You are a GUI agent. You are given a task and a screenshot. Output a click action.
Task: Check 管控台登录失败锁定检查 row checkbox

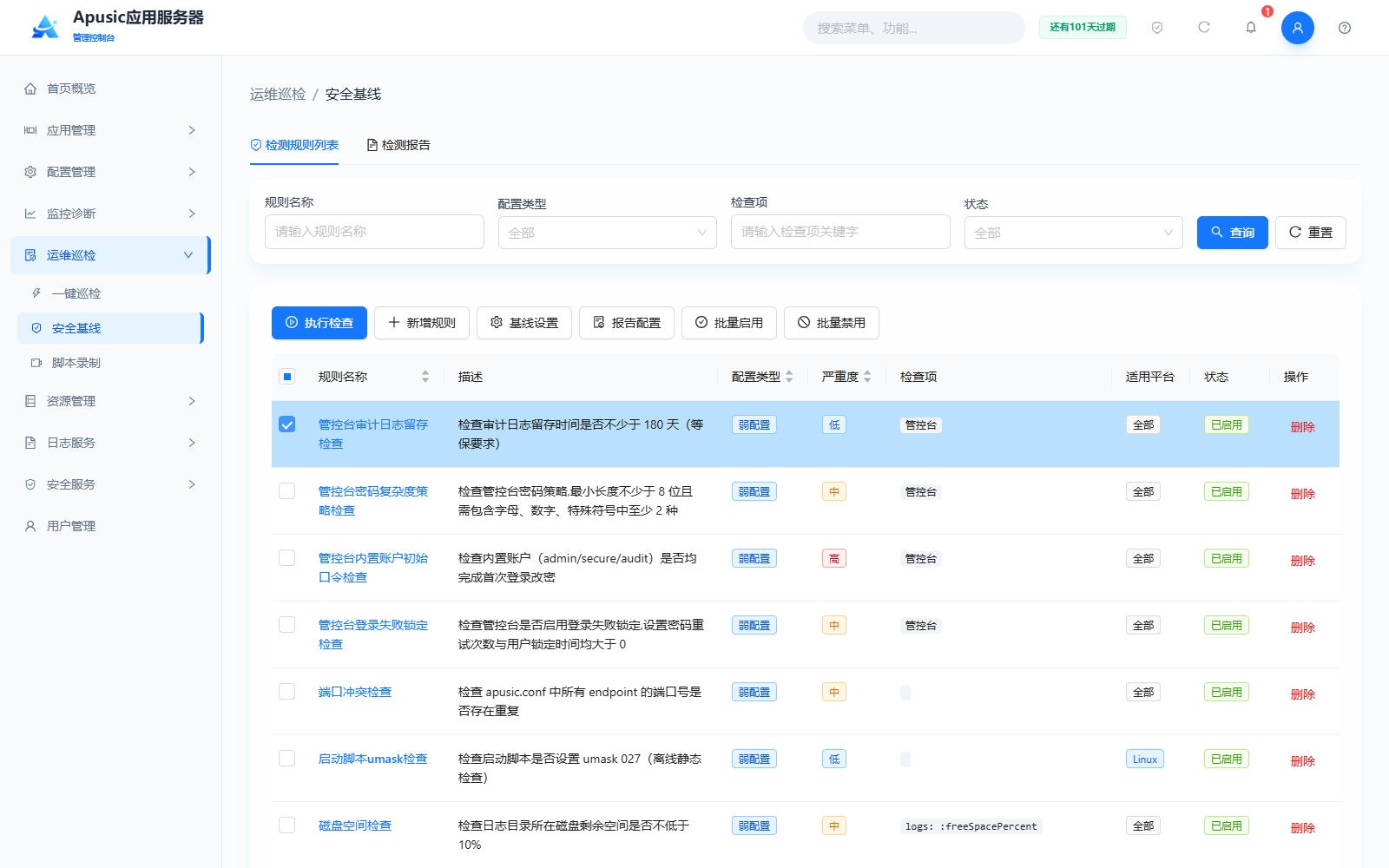(287, 625)
